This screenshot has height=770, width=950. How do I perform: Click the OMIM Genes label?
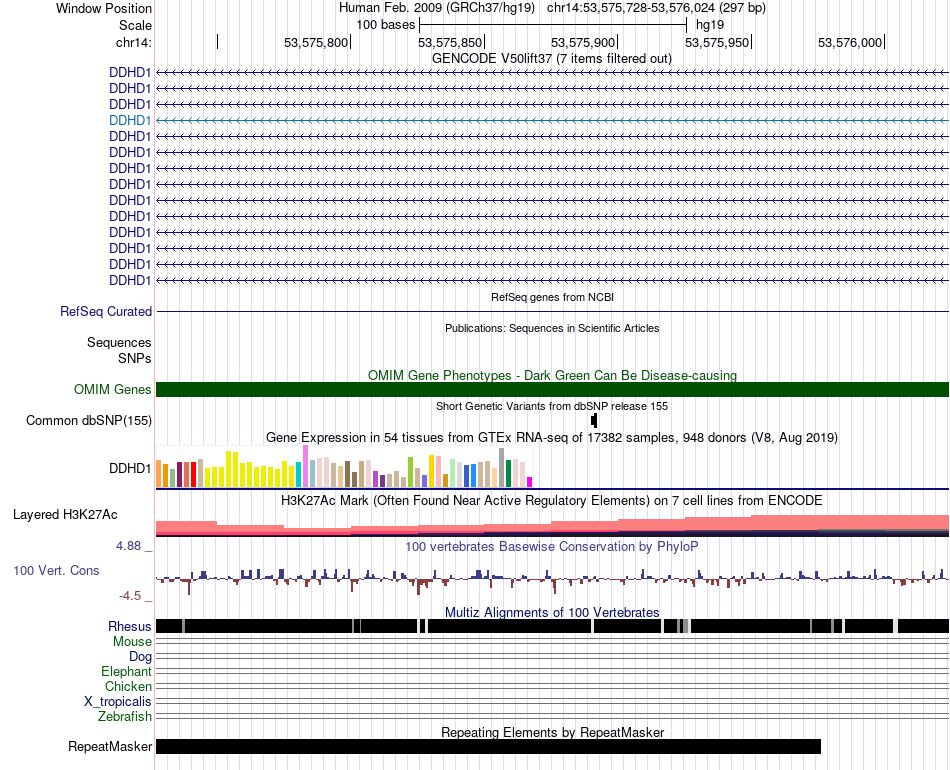point(113,390)
